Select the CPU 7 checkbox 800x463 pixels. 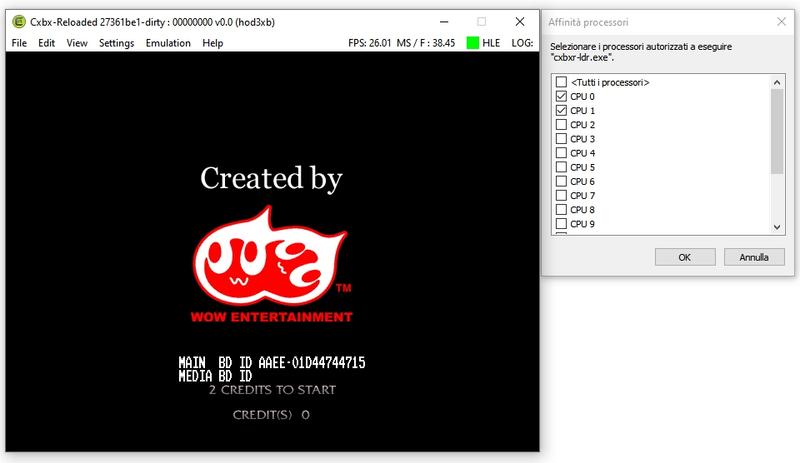[561, 195]
